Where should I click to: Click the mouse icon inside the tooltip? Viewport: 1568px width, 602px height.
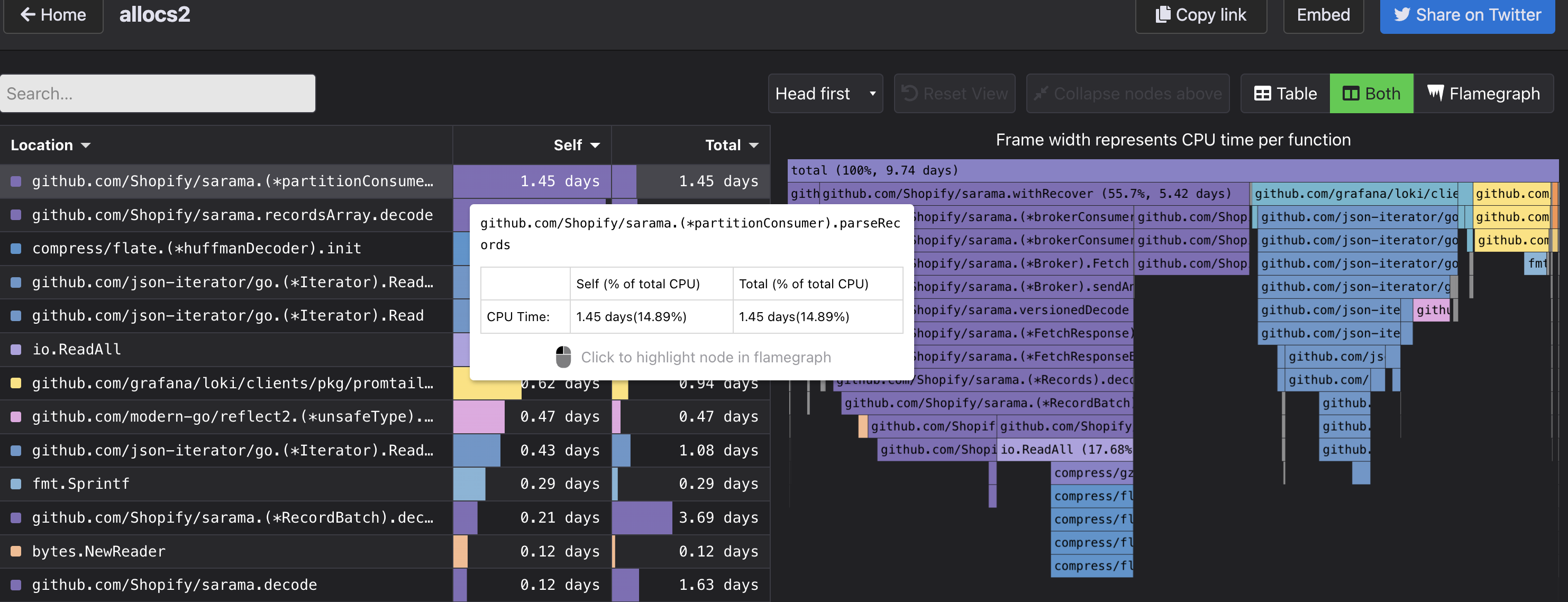pos(563,356)
